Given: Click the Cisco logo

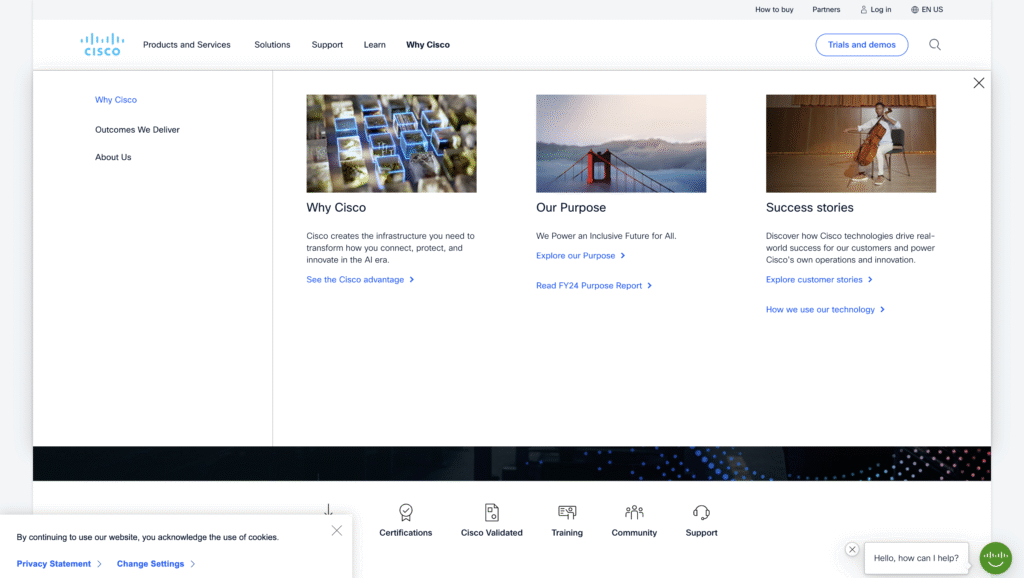Looking at the screenshot, I should coord(100,45).
